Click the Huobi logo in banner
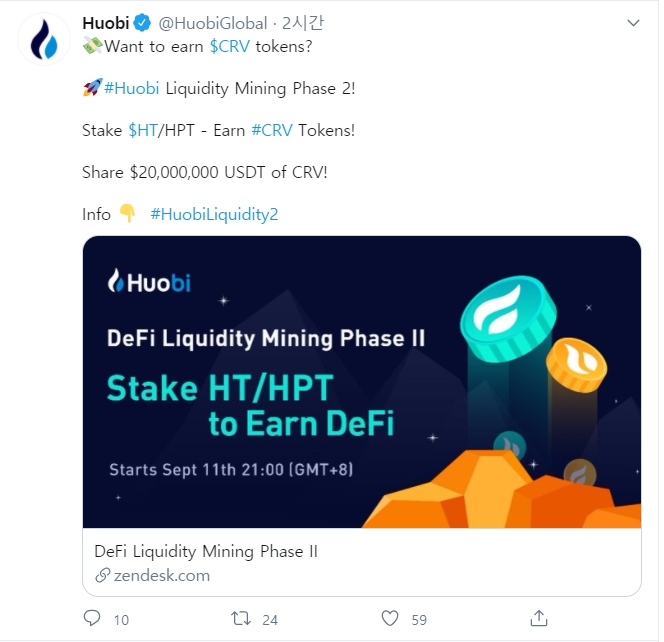 pyautogui.click(x=149, y=282)
